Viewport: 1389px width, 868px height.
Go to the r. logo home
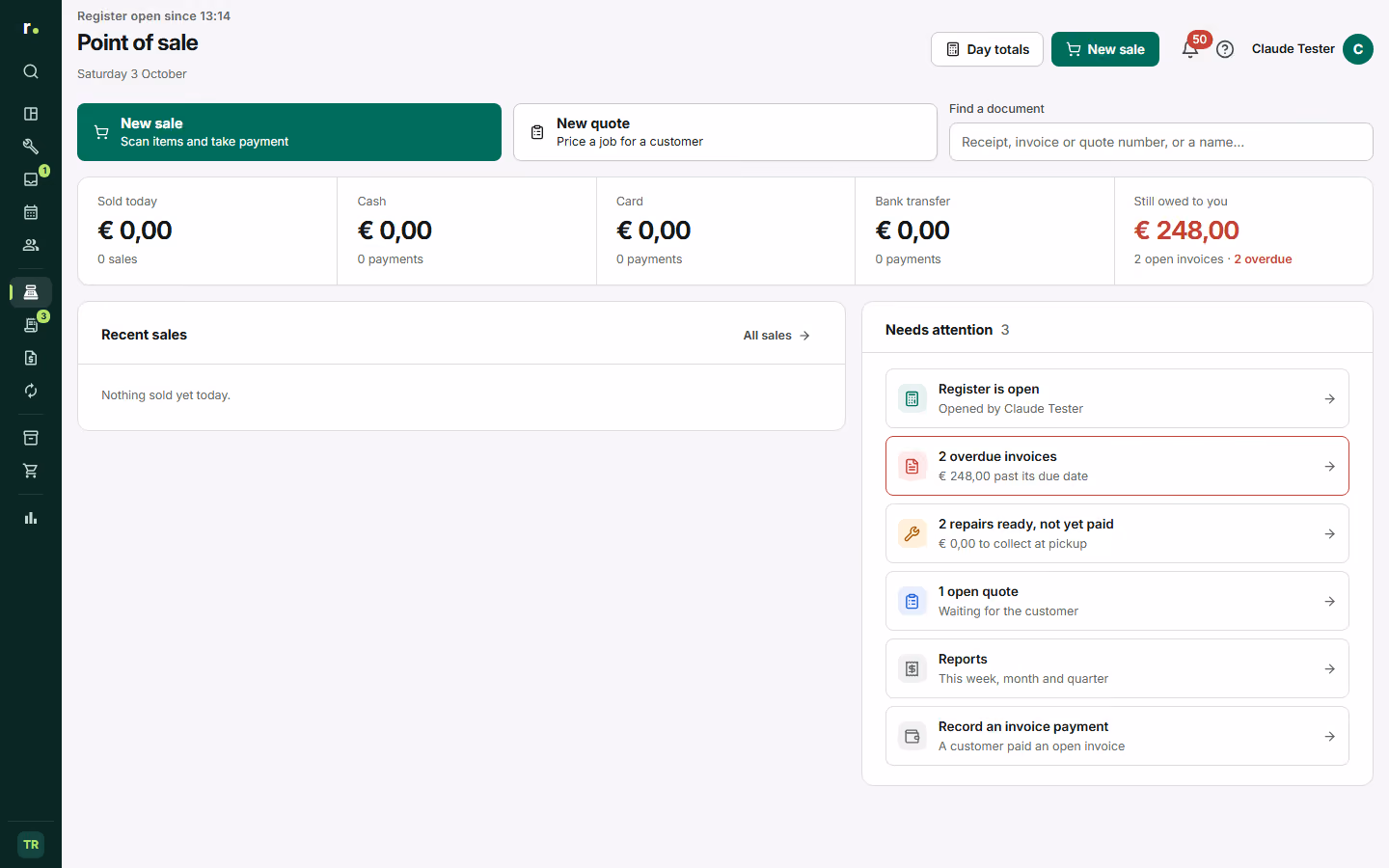click(x=31, y=29)
